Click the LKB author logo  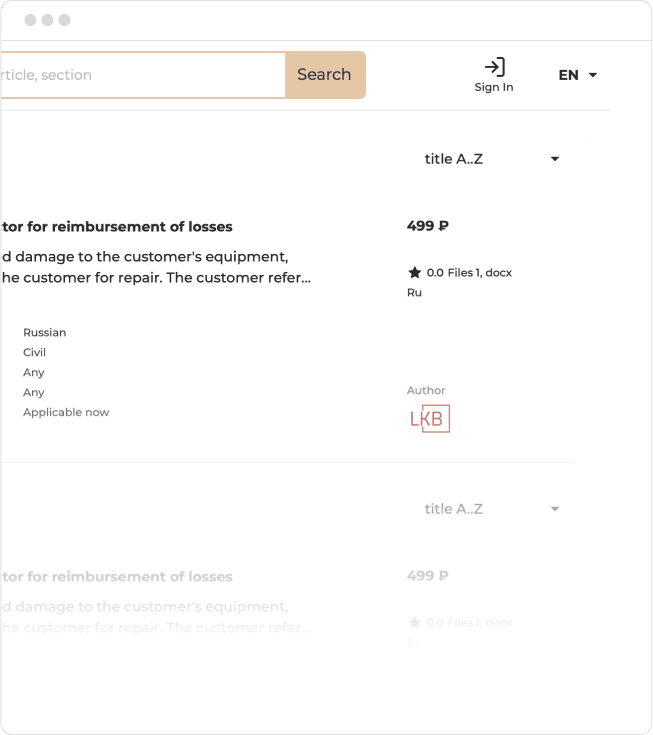pos(429,419)
